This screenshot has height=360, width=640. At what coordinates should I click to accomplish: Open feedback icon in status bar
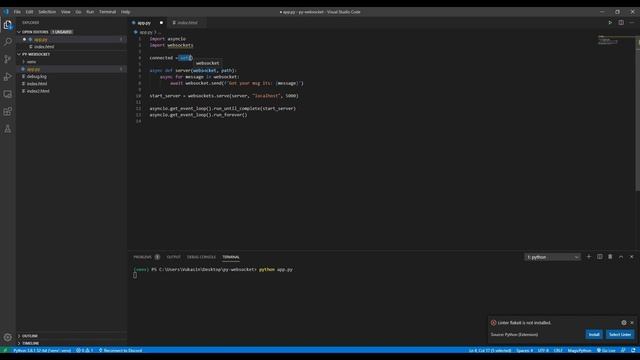click(x=623, y=350)
